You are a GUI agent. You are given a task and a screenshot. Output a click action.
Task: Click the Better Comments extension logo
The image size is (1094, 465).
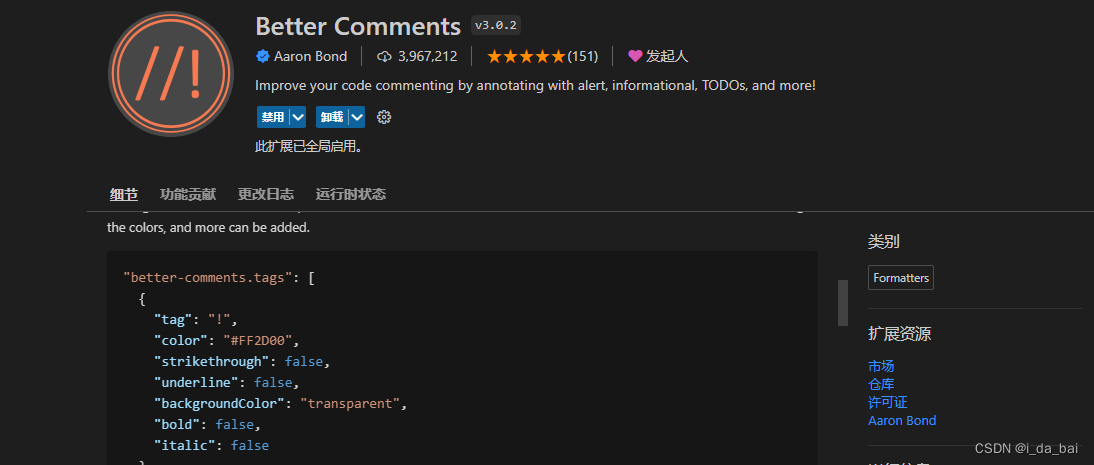click(x=170, y=74)
